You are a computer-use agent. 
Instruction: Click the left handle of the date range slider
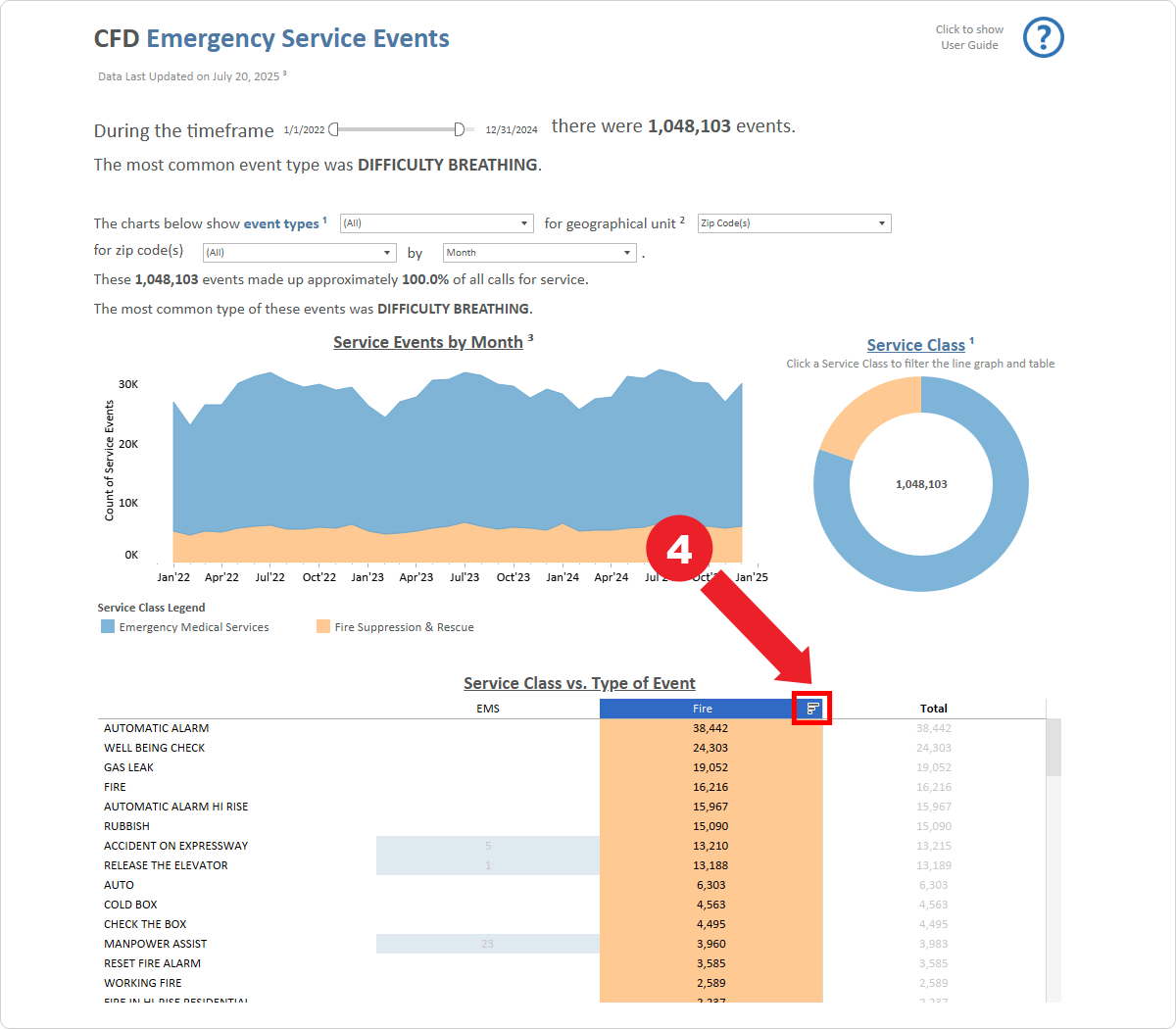(x=332, y=127)
